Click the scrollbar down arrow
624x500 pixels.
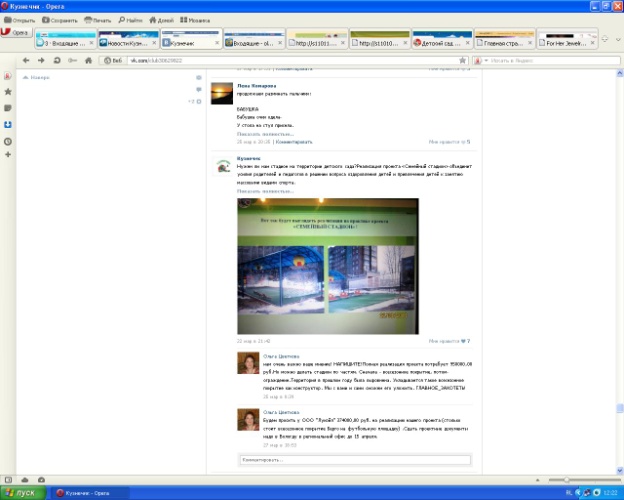[620, 471]
